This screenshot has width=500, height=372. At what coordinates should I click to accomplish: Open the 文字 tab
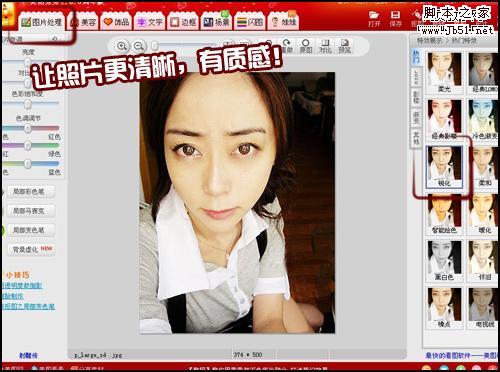pyautogui.click(x=150, y=22)
